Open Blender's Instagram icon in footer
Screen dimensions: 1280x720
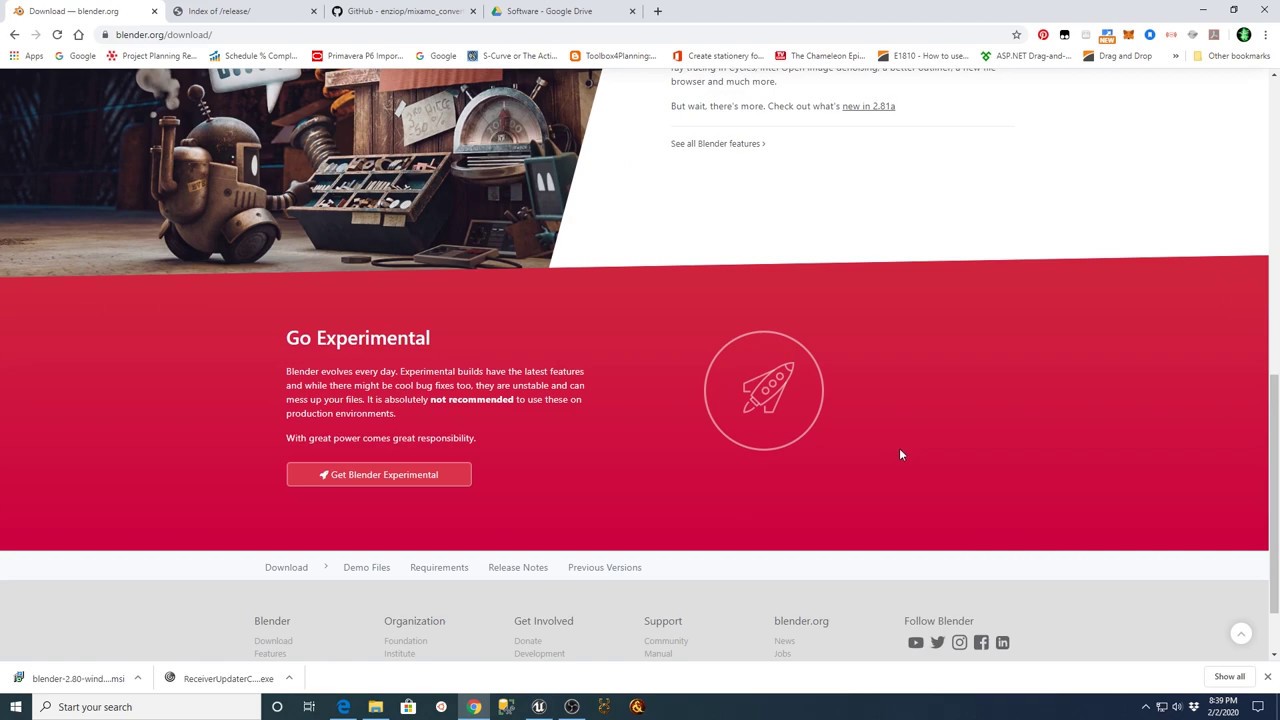[x=959, y=642]
